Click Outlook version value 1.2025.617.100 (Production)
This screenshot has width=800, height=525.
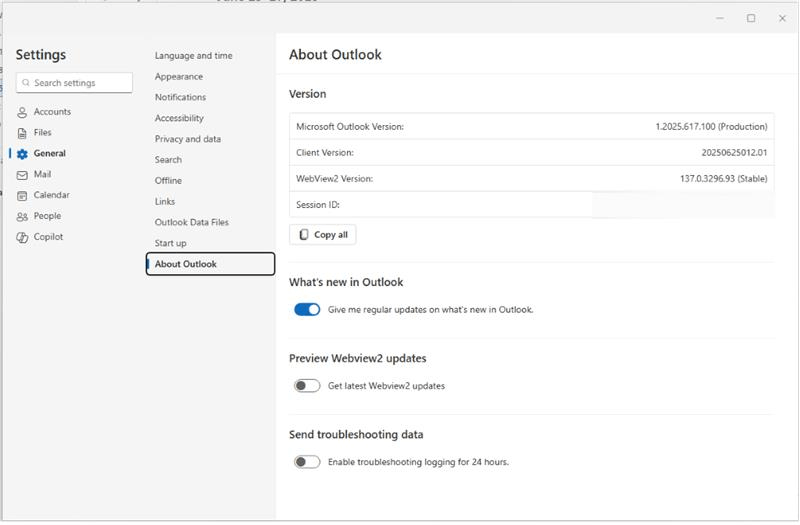coord(711,127)
